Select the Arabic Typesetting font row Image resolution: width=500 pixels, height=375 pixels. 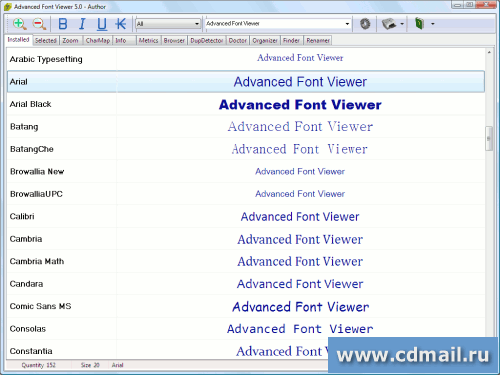point(246,59)
